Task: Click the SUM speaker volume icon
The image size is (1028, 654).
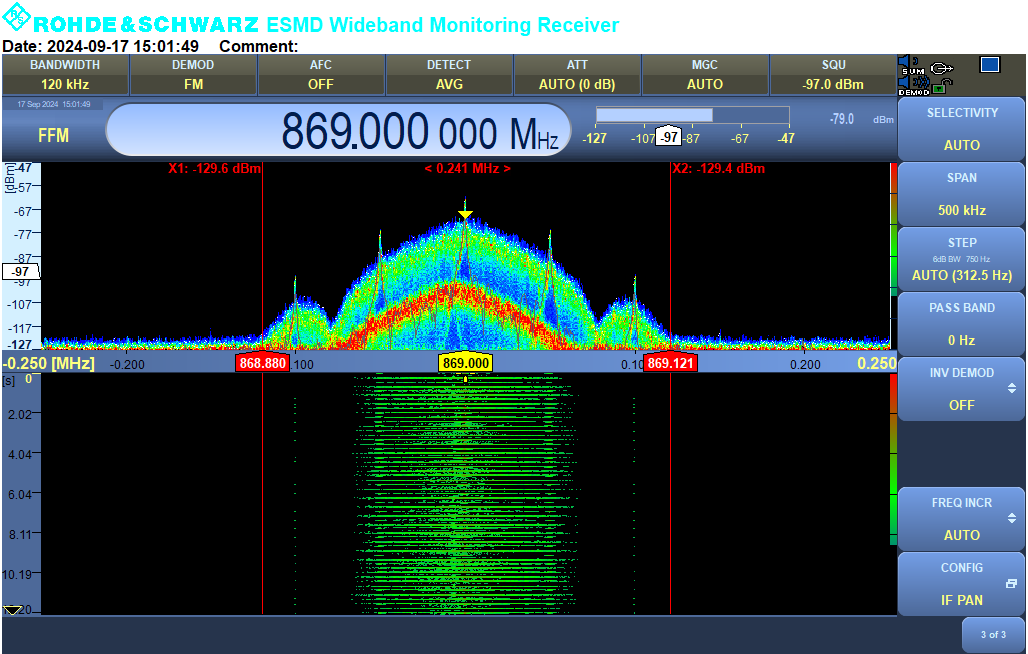Action: (909, 66)
